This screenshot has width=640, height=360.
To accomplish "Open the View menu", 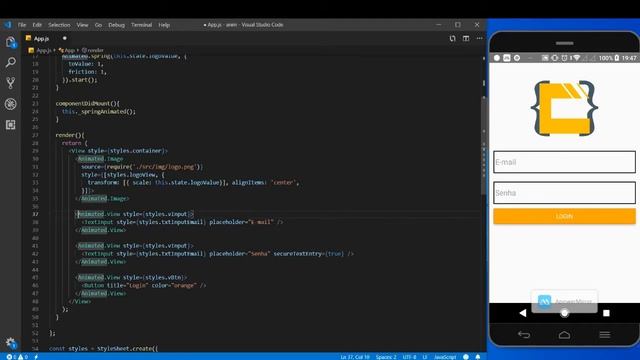I will [x=82, y=25].
